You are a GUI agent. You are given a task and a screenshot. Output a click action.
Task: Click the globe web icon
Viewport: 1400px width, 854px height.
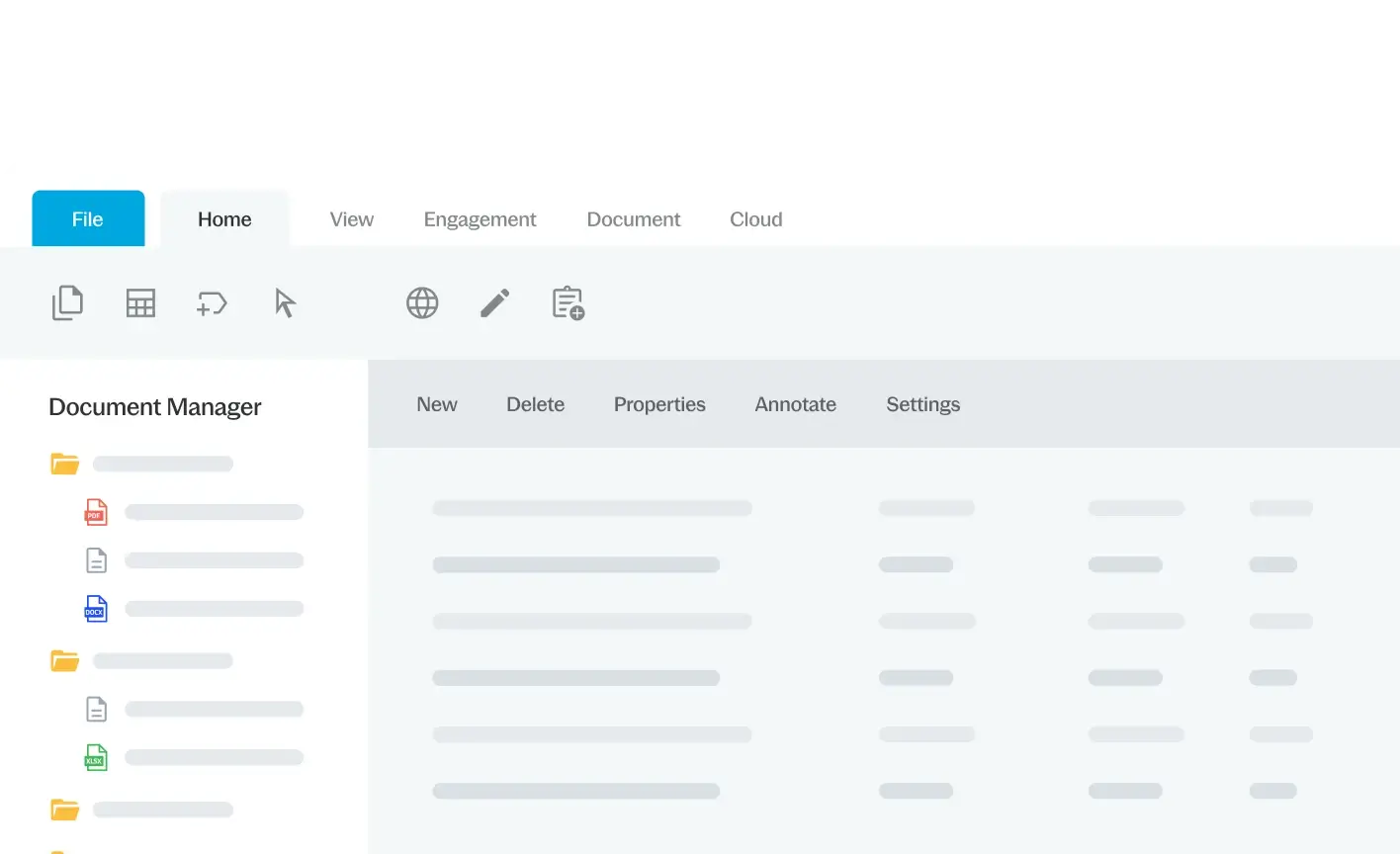[x=422, y=302]
